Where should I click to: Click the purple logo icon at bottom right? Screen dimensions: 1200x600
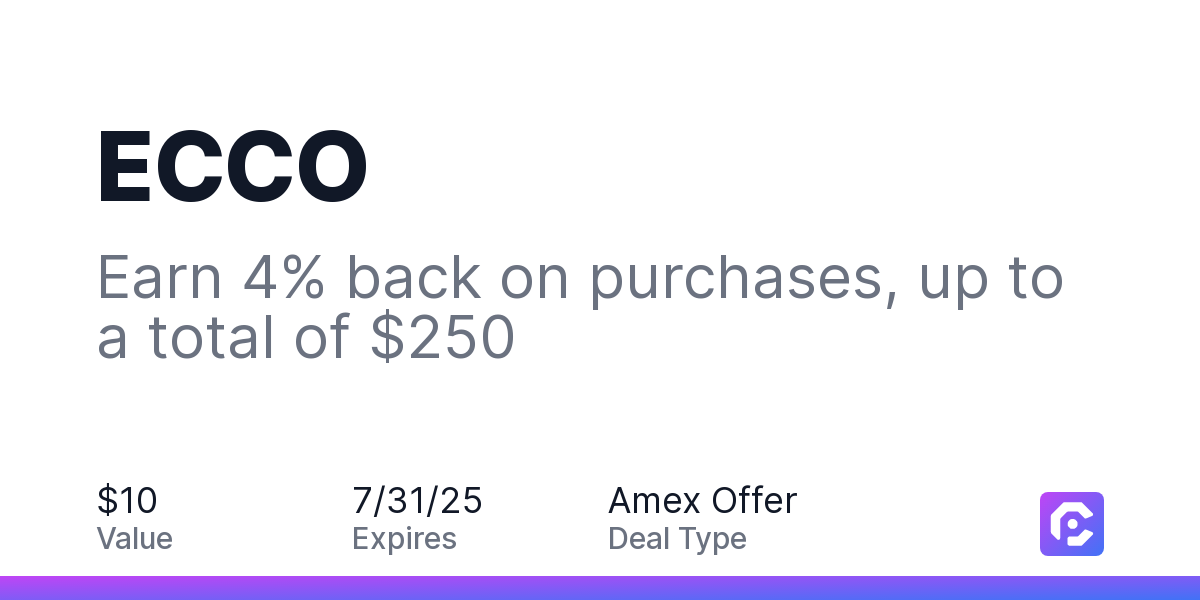point(1072,524)
